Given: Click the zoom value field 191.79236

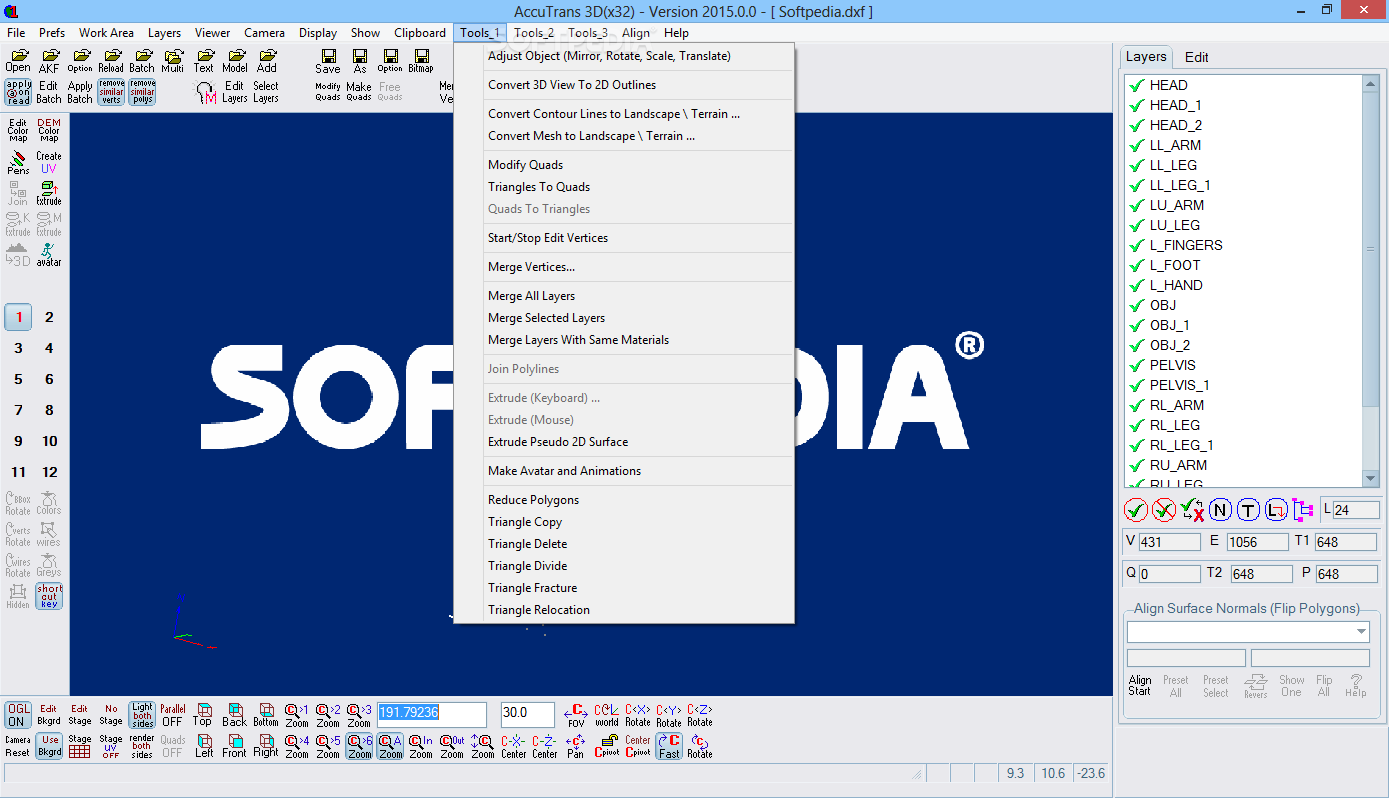Looking at the screenshot, I should pyautogui.click(x=432, y=714).
